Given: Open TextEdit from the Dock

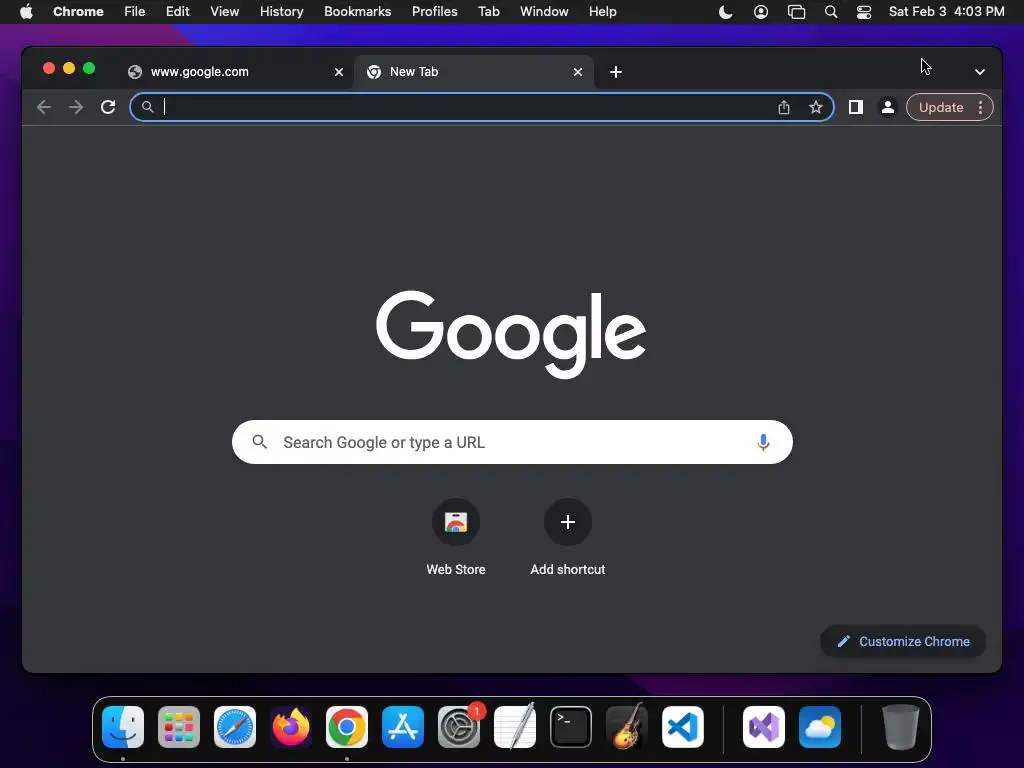Looking at the screenshot, I should click(515, 726).
